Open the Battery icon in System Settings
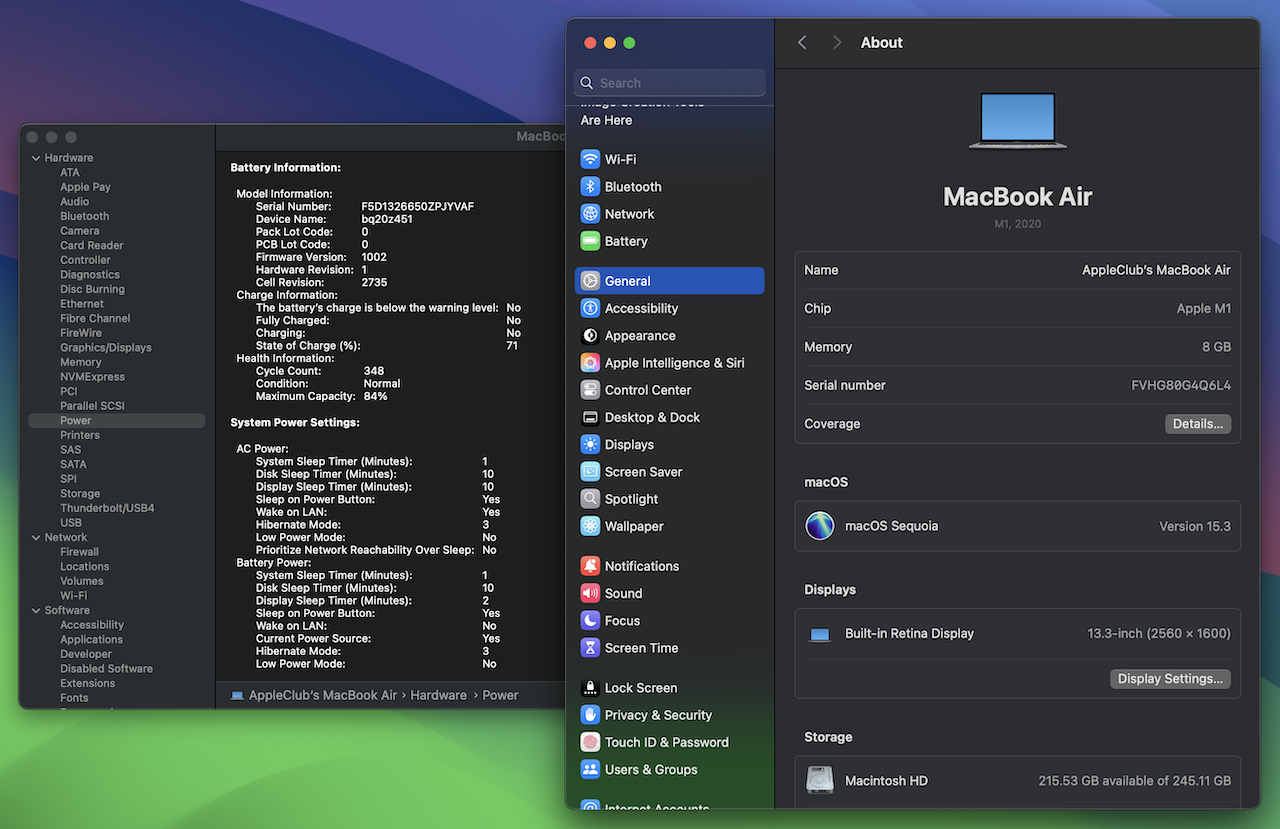Image resolution: width=1280 pixels, height=829 pixels. click(x=590, y=241)
